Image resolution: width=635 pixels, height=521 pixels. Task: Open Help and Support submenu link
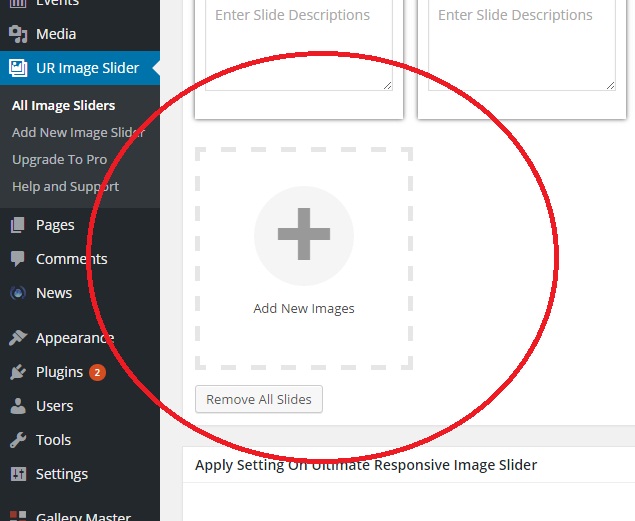click(65, 186)
